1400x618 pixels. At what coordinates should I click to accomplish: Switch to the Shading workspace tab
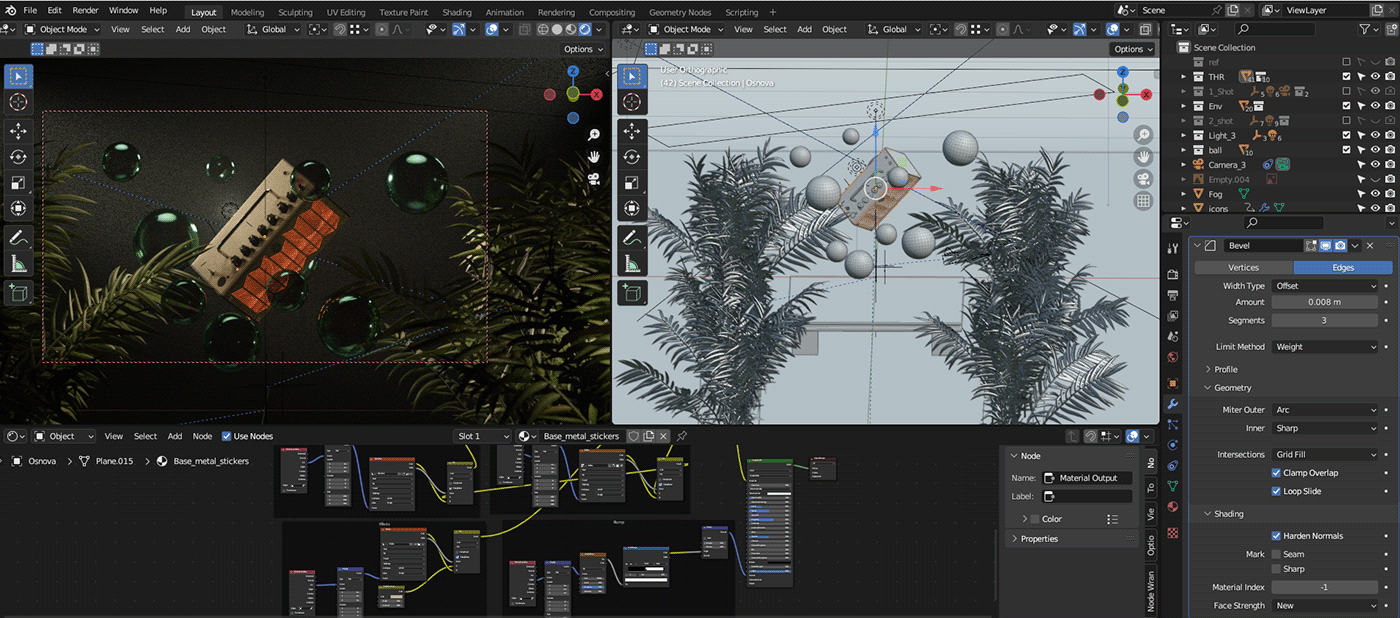[x=456, y=12]
